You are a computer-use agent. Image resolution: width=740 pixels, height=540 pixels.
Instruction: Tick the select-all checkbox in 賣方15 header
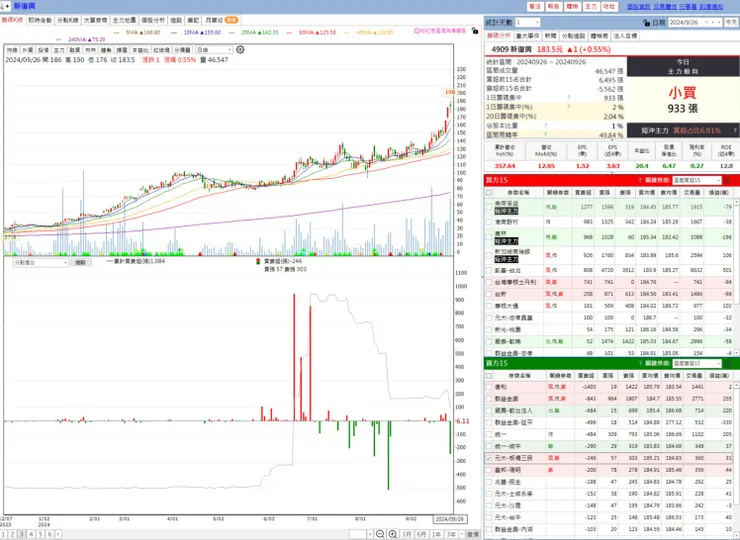point(489,376)
